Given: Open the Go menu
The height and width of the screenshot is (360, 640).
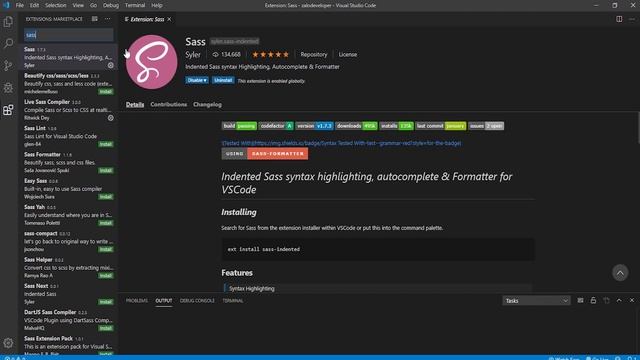Looking at the screenshot, I should (x=93, y=5).
